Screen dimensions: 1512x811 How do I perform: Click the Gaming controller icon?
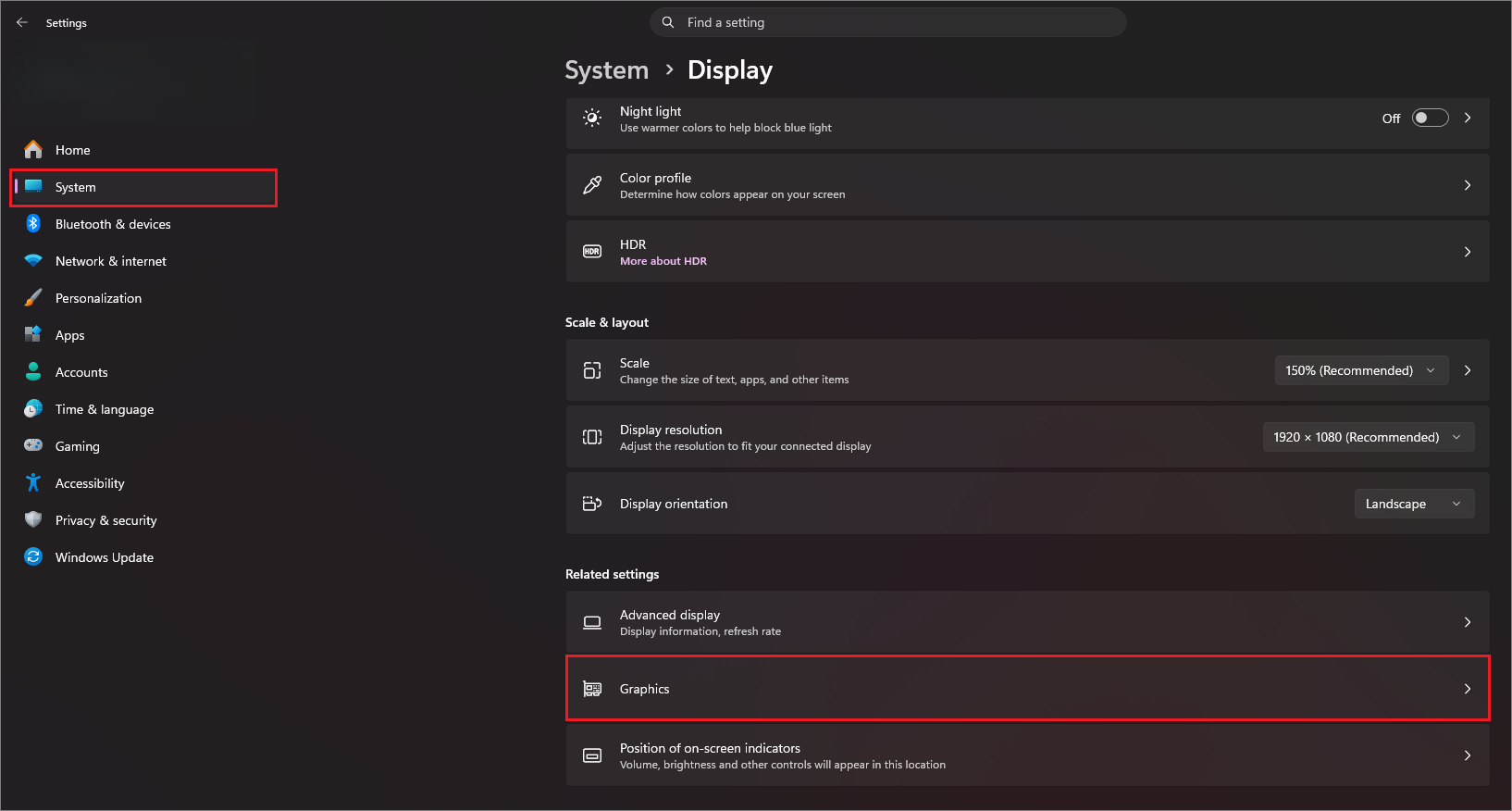coord(33,445)
